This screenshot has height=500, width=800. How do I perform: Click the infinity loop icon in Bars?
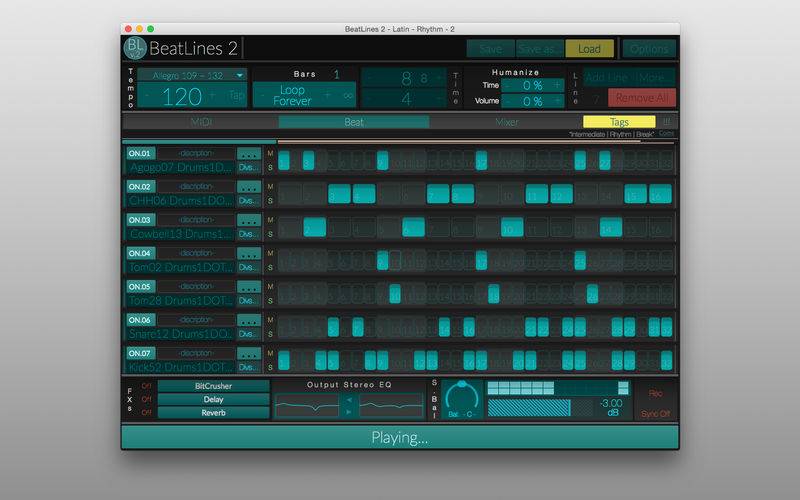(347, 95)
